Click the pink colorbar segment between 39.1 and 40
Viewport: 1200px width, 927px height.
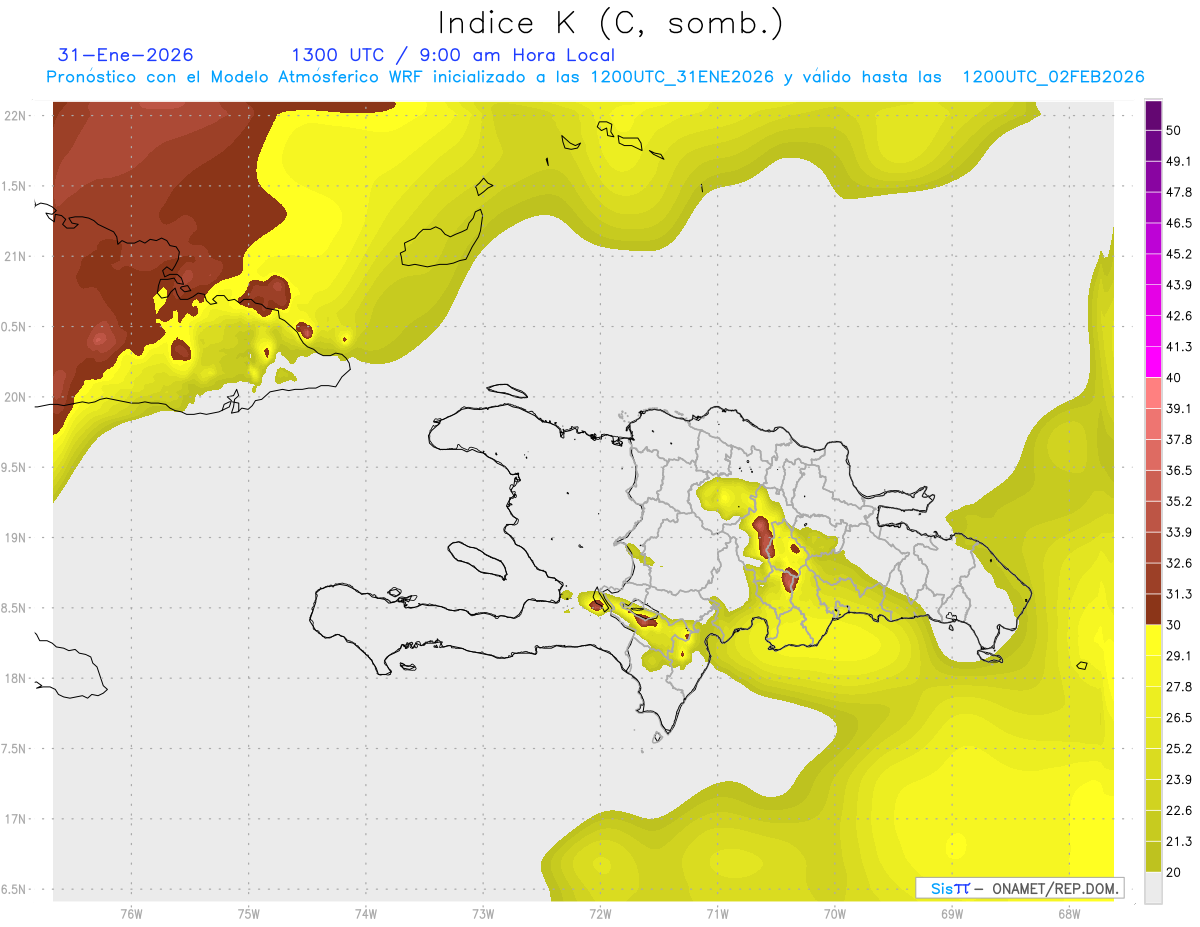tap(1153, 393)
